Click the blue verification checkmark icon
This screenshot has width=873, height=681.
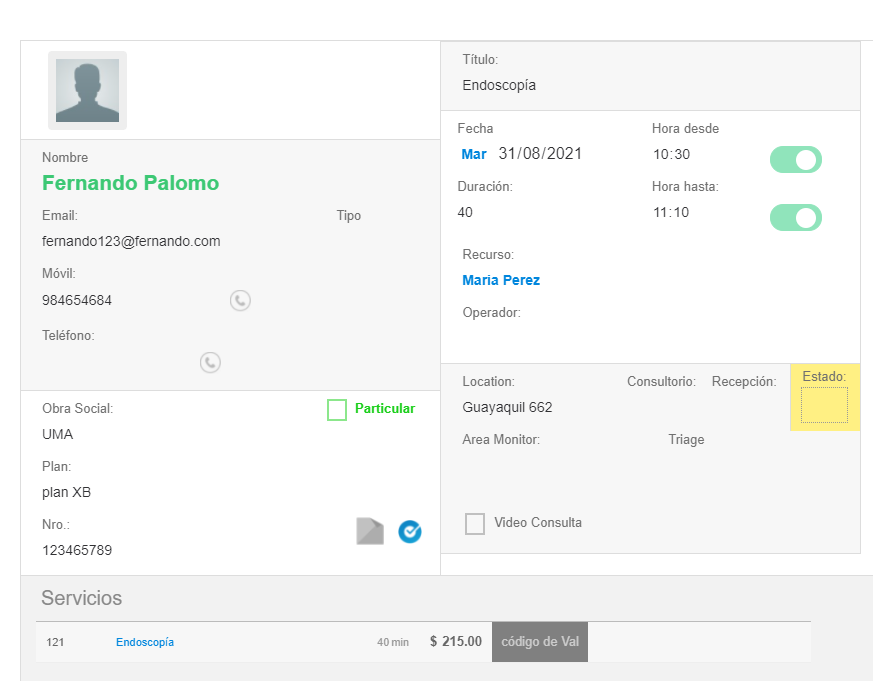409,532
